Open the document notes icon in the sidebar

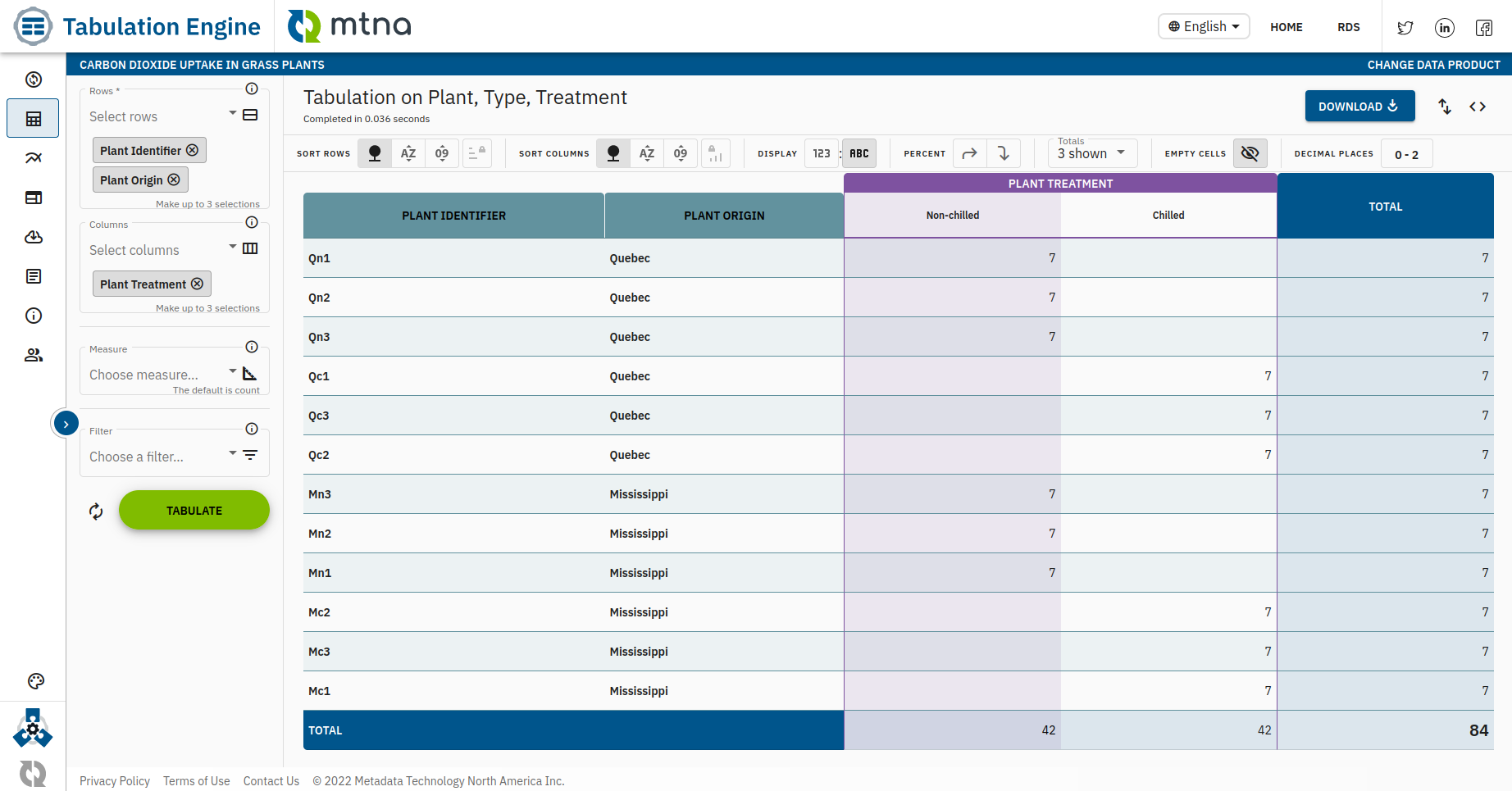click(x=34, y=276)
